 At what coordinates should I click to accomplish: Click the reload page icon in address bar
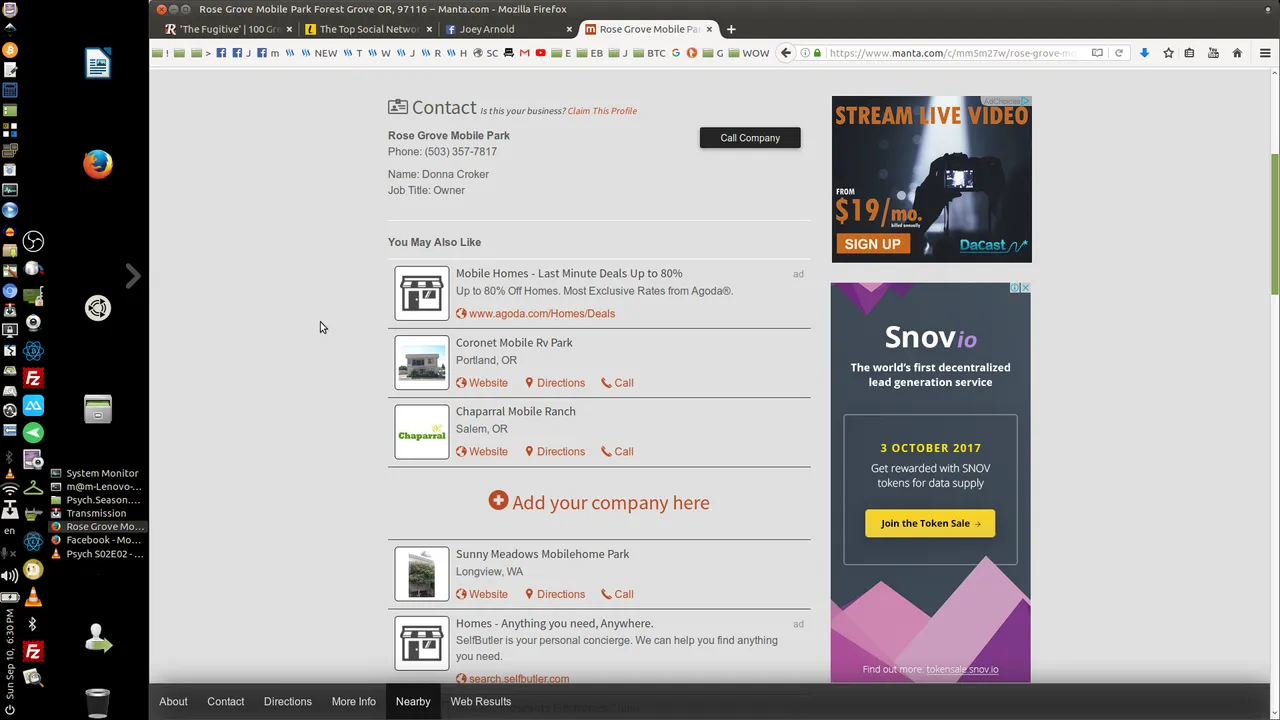coord(1119,53)
